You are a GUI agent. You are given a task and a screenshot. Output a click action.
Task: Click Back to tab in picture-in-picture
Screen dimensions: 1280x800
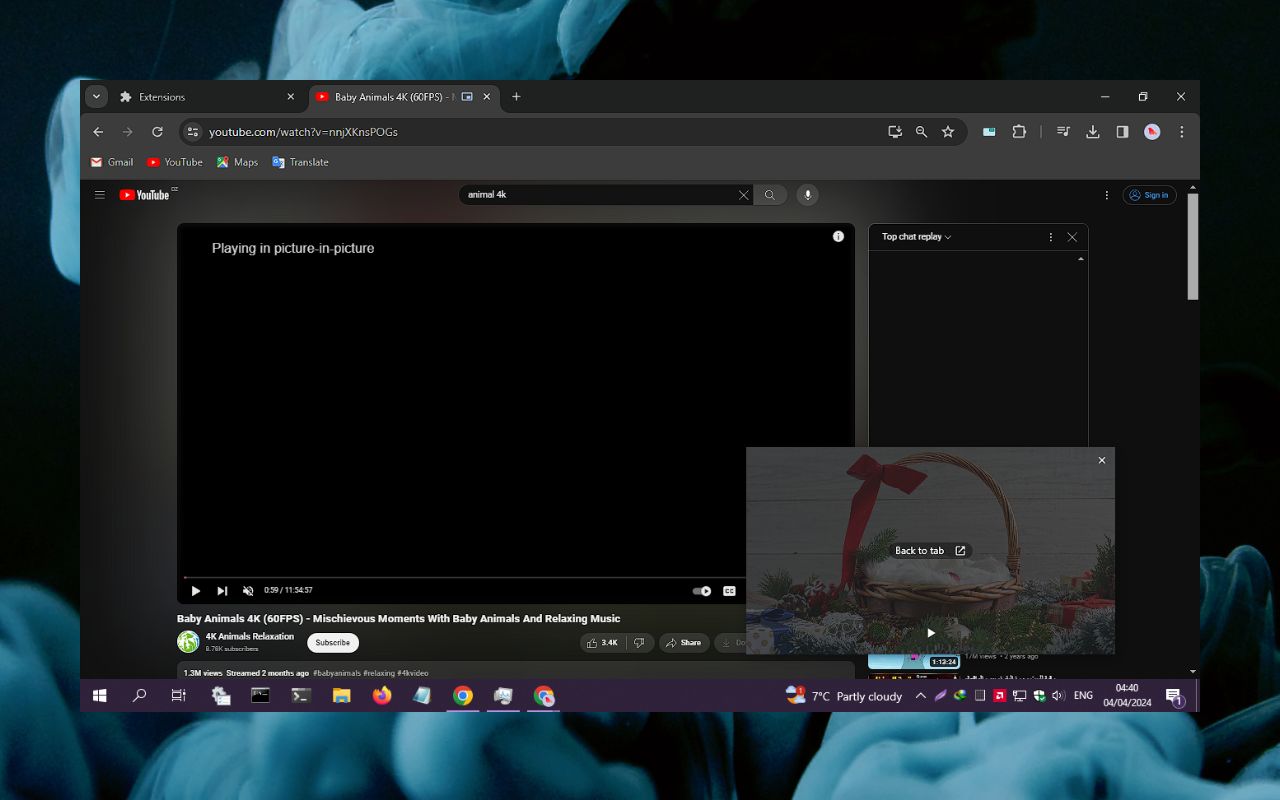click(x=929, y=550)
